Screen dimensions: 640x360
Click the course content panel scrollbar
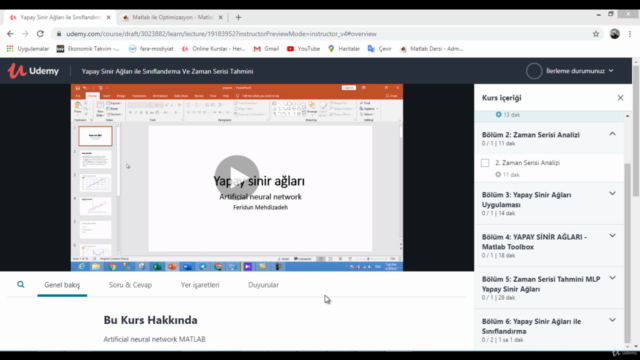[x=627, y=253]
